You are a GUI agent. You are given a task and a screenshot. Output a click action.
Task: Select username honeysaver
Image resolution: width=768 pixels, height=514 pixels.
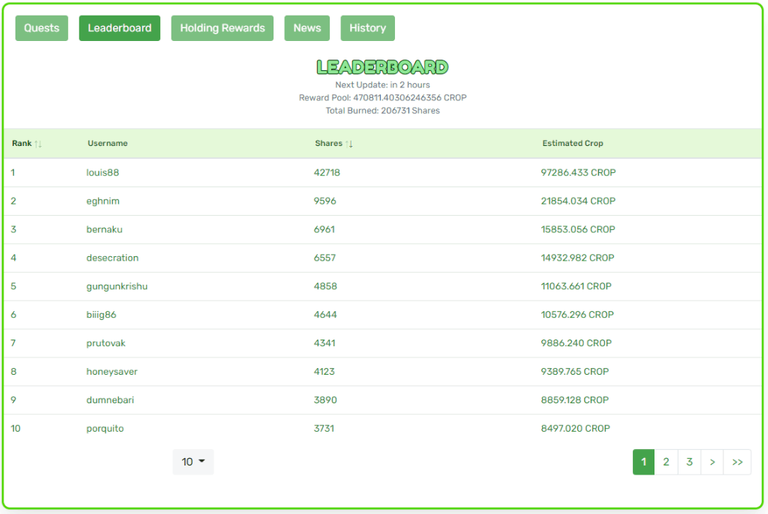click(112, 371)
